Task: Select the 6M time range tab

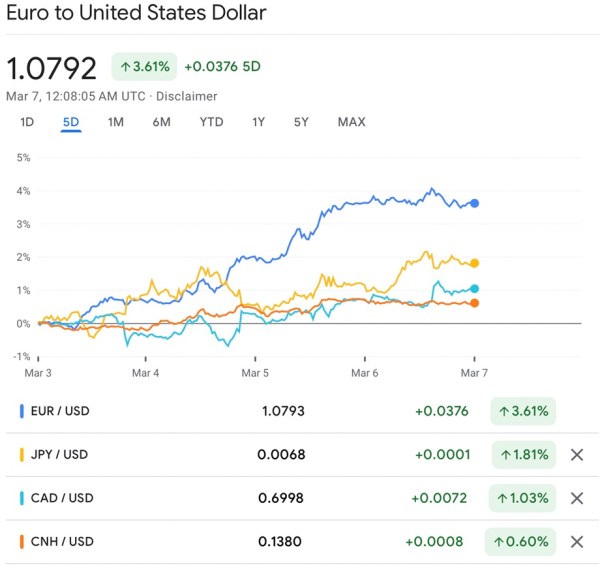Action: point(161,122)
